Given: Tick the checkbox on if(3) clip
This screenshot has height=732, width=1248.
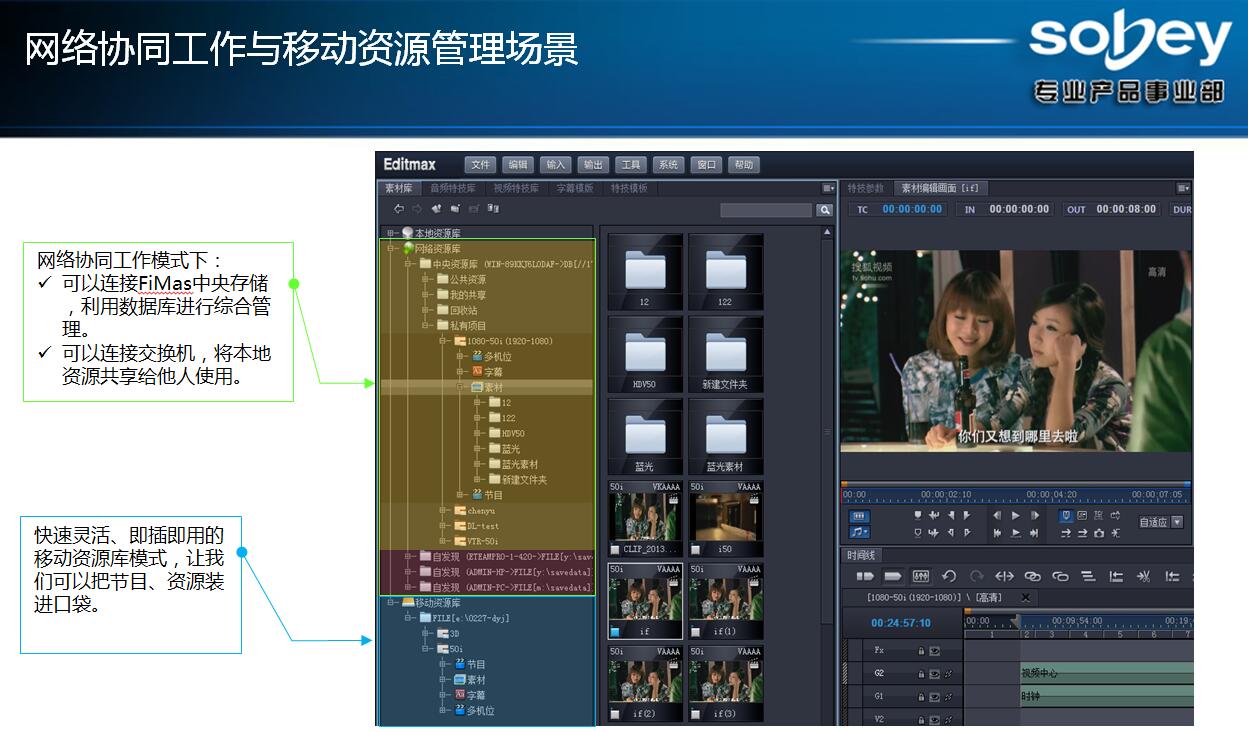Looking at the screenshot, I should 695,714.
